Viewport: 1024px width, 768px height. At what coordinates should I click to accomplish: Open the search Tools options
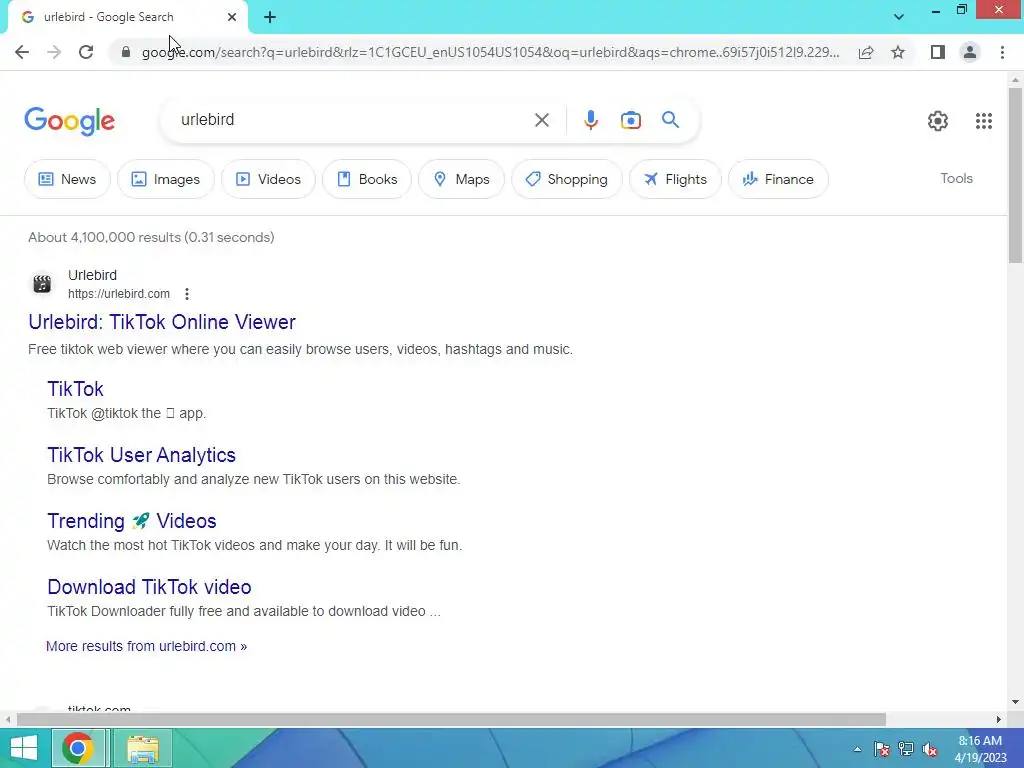[956, 178]
